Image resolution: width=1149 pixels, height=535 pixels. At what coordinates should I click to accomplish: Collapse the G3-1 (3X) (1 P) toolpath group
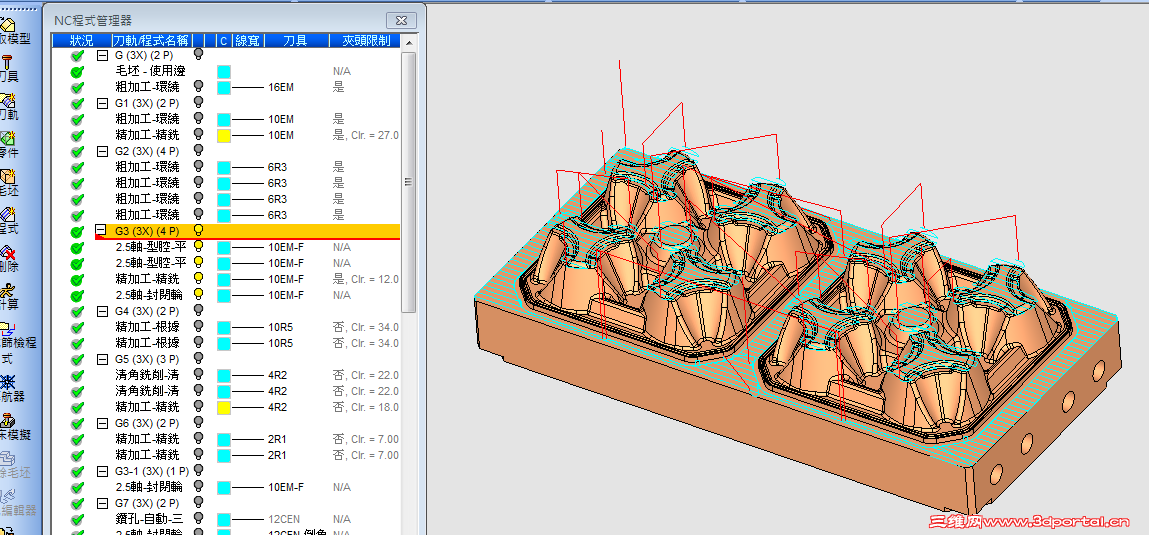[x=102, y=471]
